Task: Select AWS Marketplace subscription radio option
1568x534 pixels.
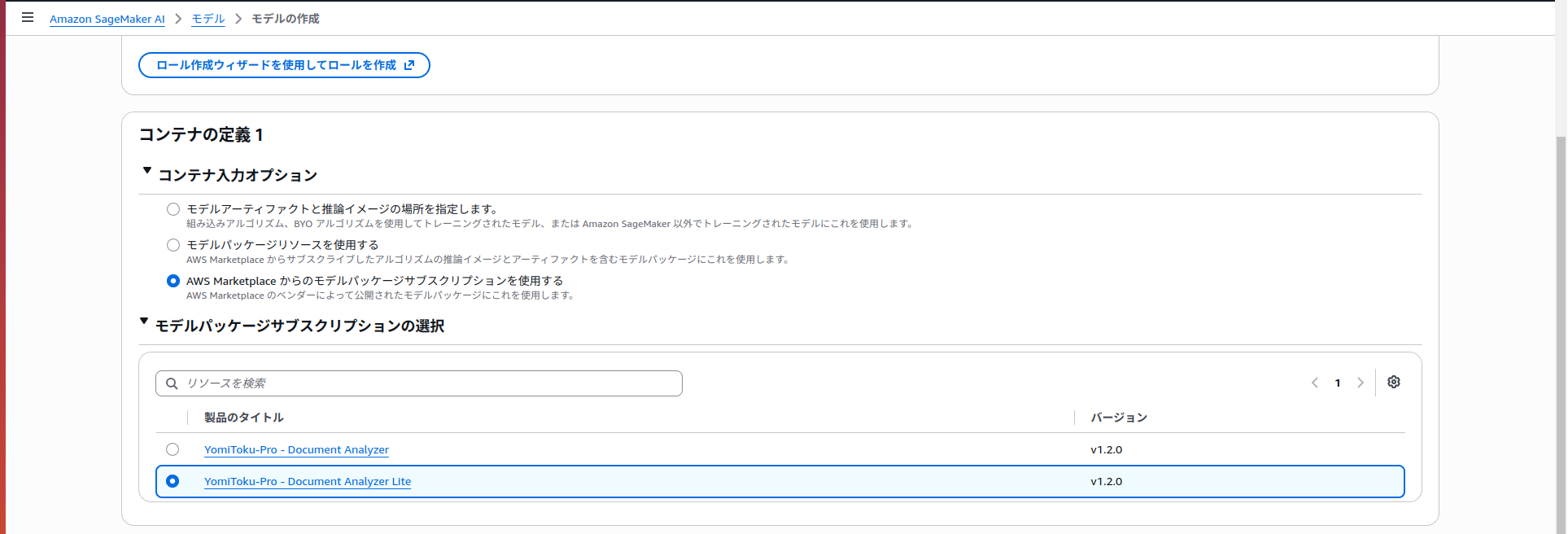Action: [173, 281]
